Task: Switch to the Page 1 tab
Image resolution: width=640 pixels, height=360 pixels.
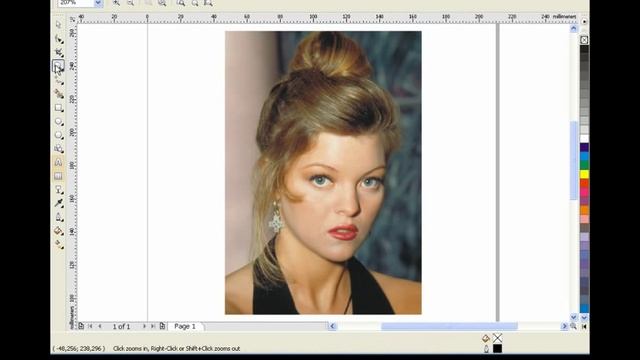Action: point(185,326)
